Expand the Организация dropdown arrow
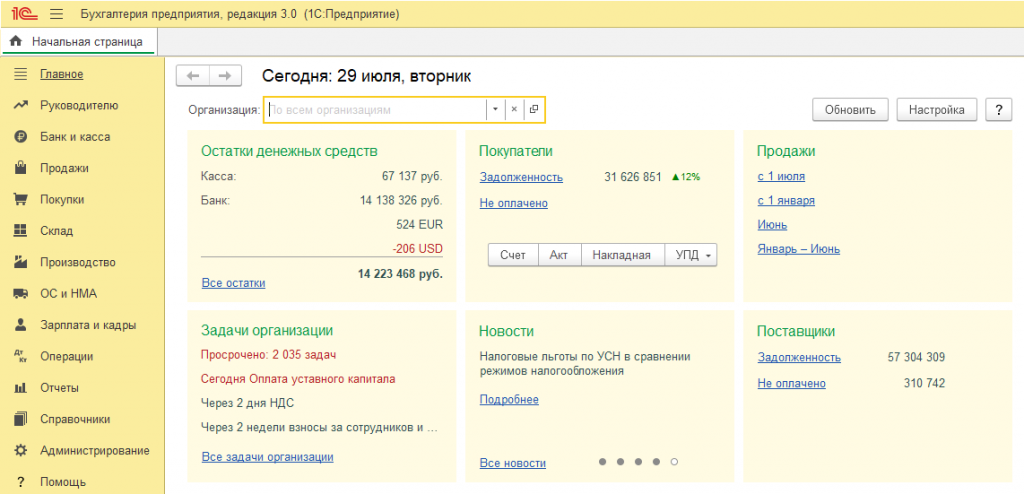 click(x=496, y=110)
